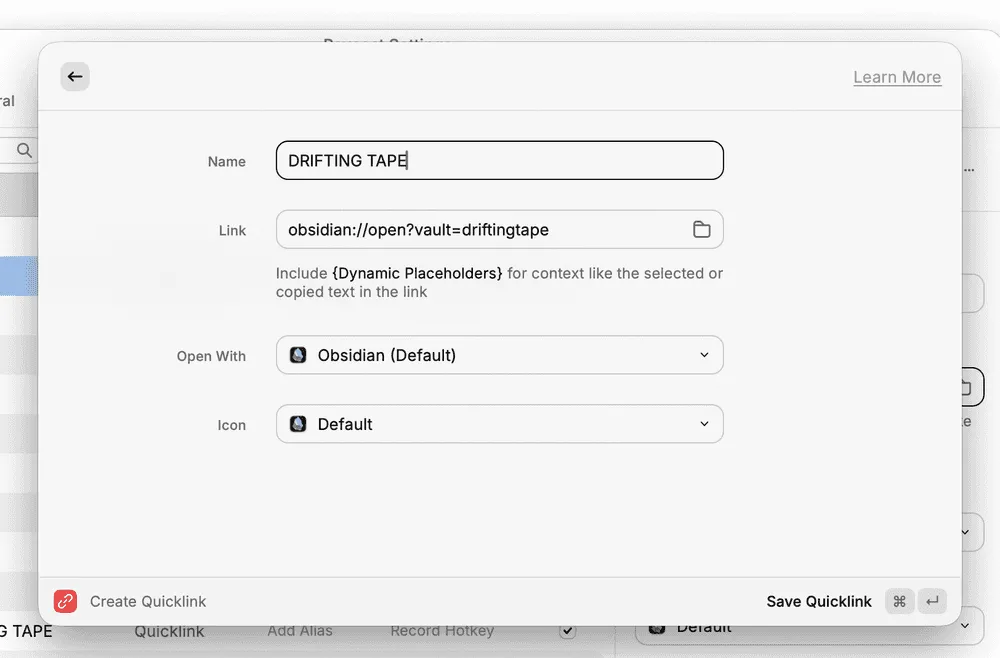Open the three-dots menu in the background window
1000x658 pixels.
(x=969, y=170)
